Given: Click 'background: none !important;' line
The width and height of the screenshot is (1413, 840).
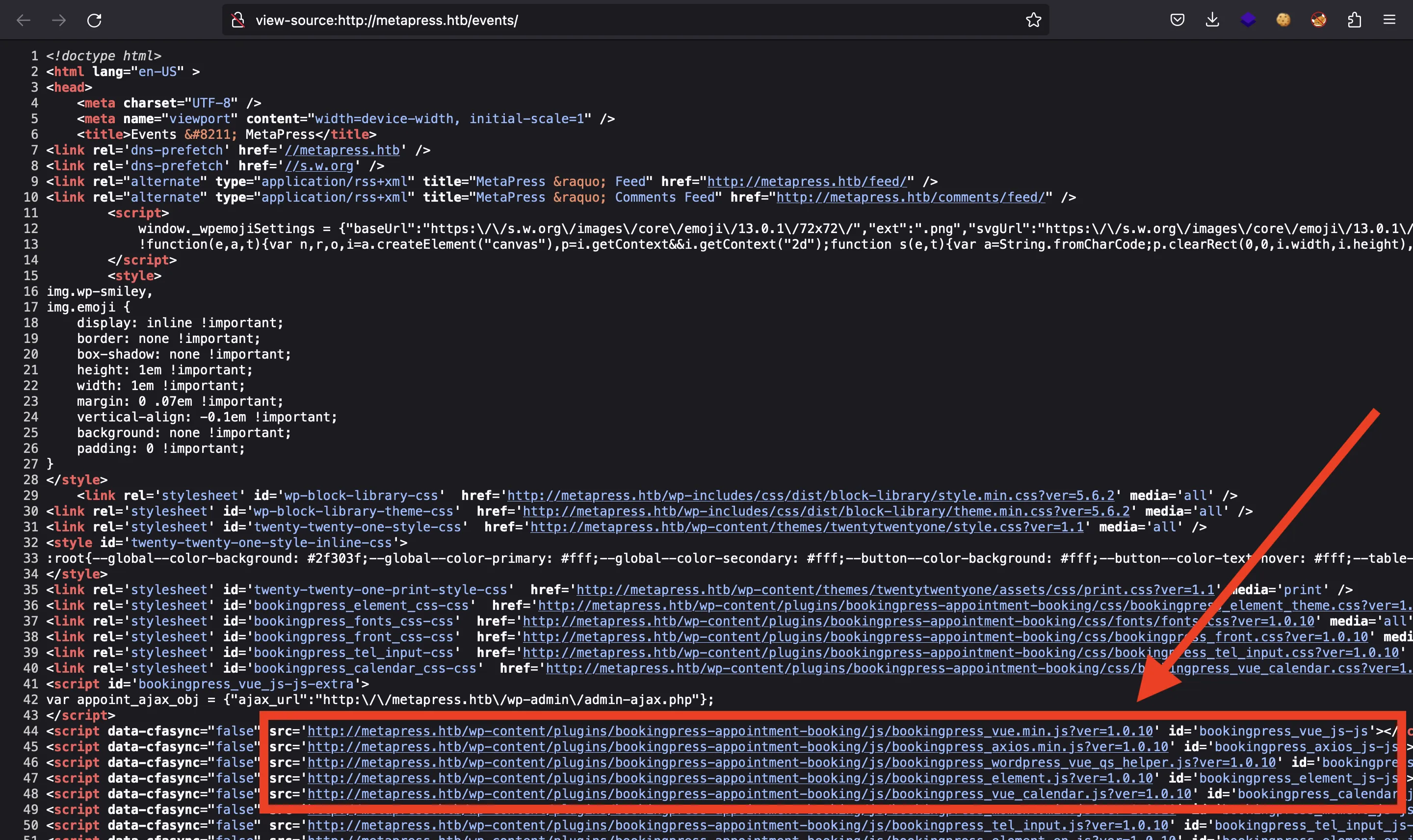Looking at the screenshot, I should click(184, 433).
